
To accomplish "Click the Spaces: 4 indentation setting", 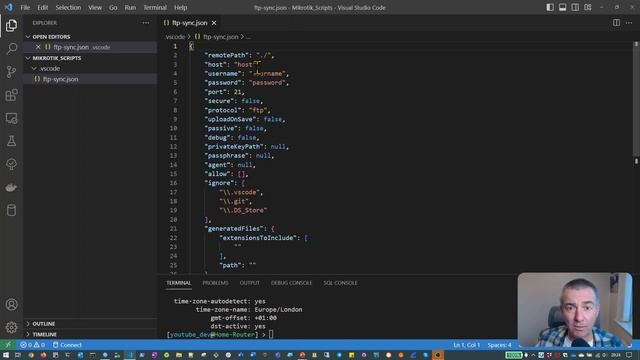I will coord(499,345).
